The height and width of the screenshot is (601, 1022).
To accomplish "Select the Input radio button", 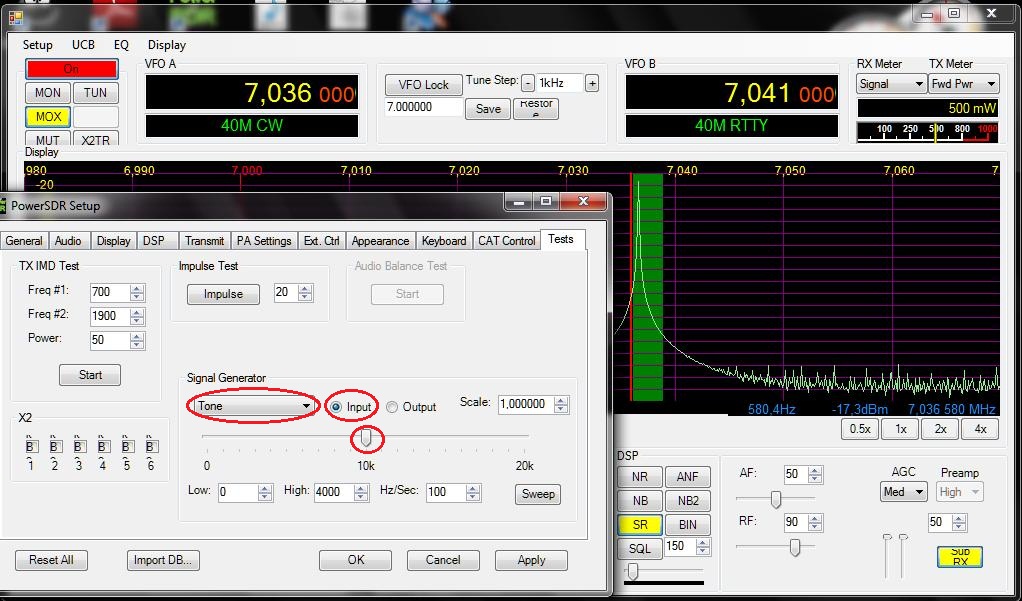I will click(337, 407).
